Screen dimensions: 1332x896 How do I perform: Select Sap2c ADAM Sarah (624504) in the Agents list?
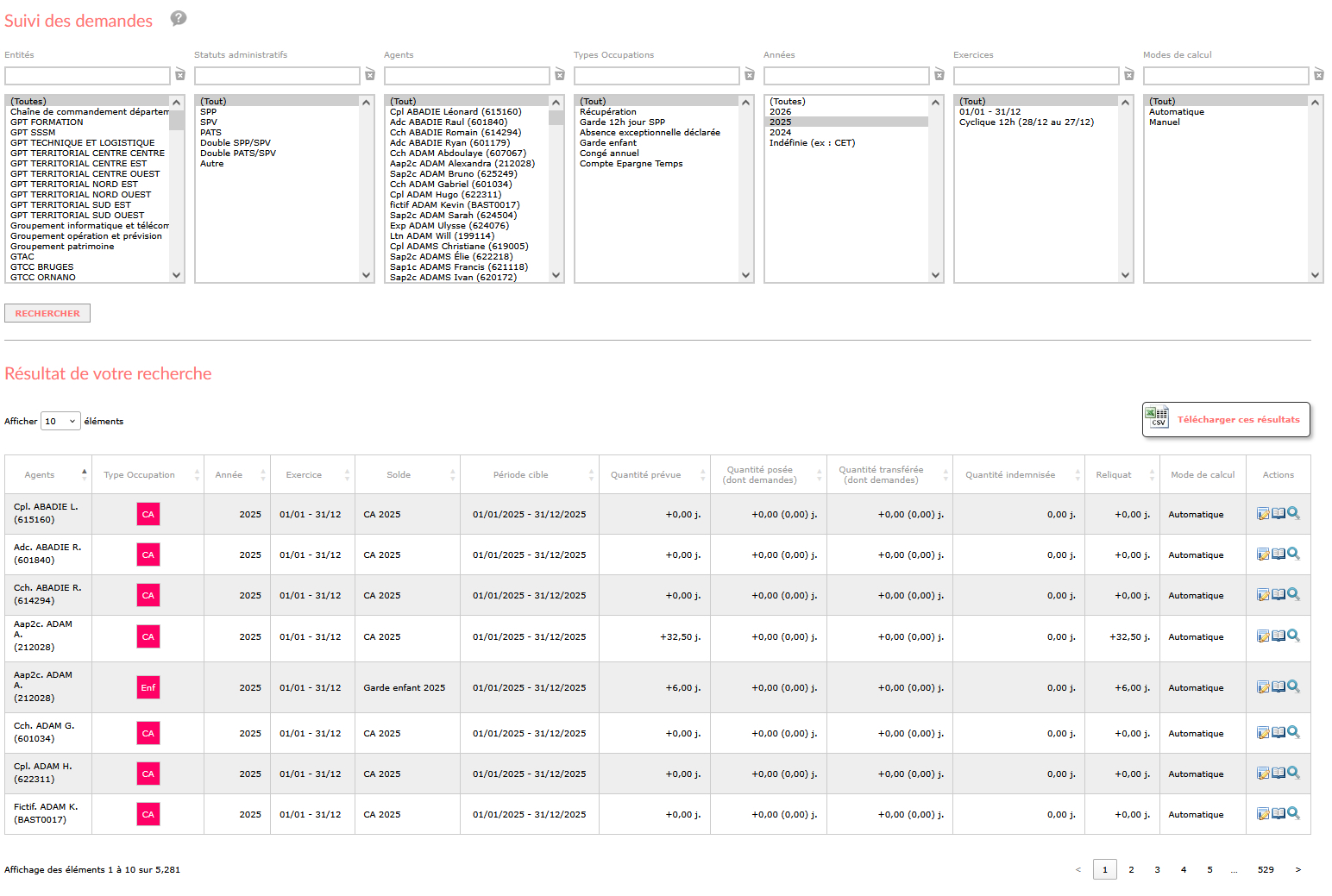point(468,215)
